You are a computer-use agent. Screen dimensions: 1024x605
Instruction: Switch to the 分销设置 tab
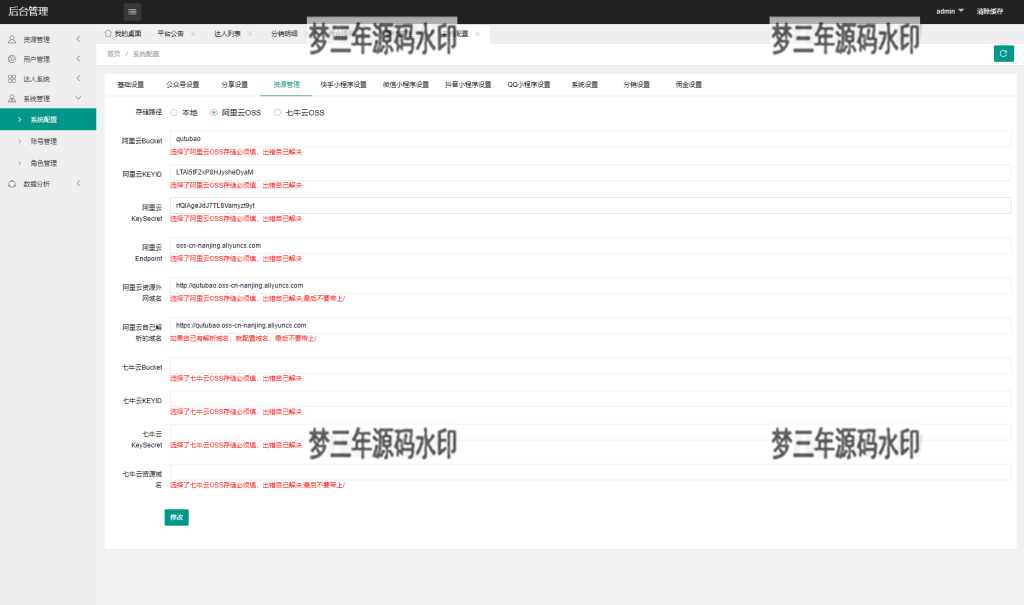636,85
